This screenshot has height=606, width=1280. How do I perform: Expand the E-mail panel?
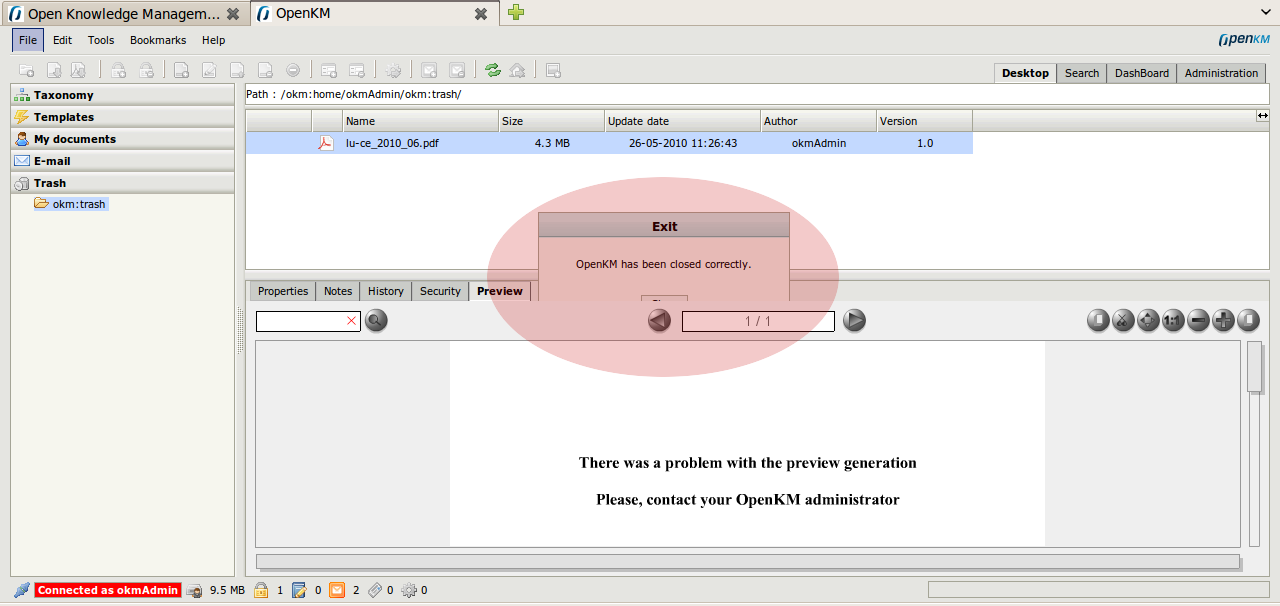(x=122, y=161)
